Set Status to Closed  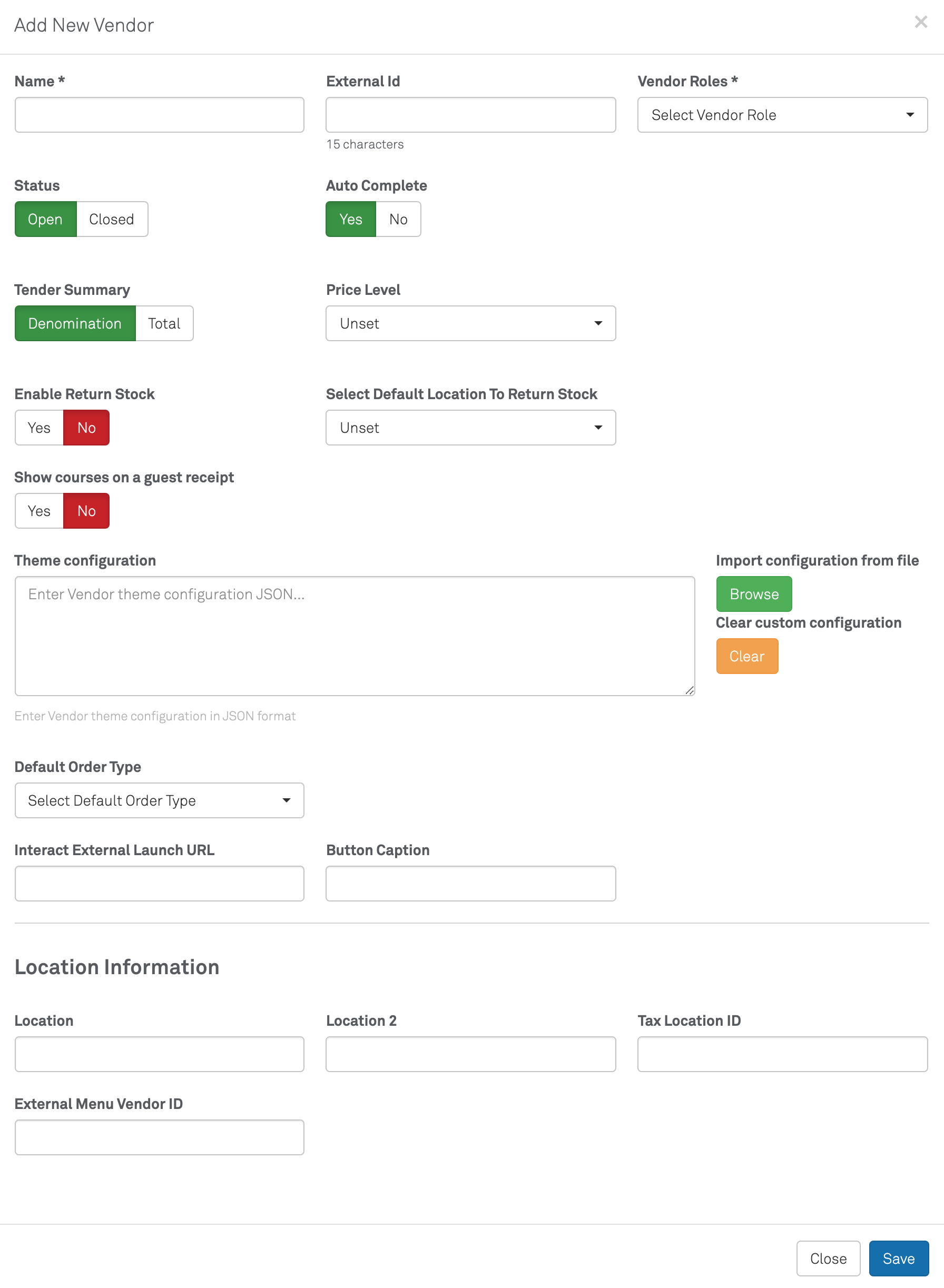pyautogui.click(x=112, y=220)
